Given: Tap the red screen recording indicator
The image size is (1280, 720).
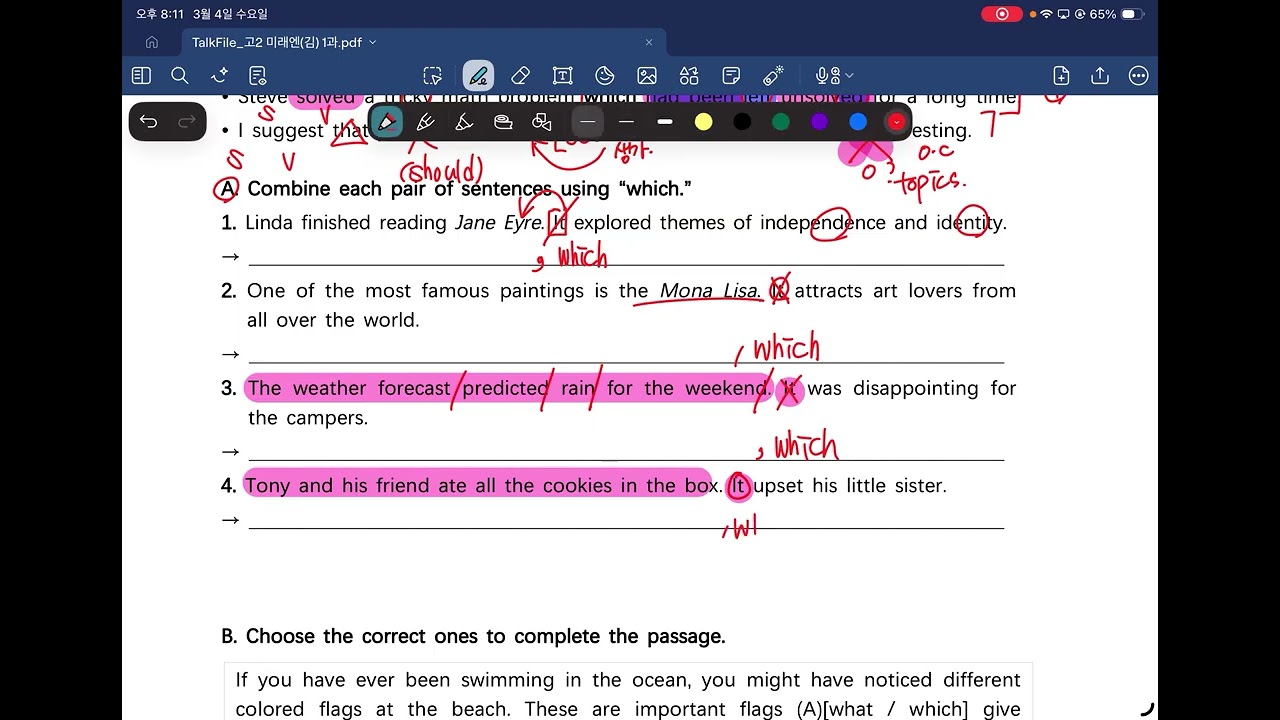Looking at the screenshot, I should (x=1001, y=14).
